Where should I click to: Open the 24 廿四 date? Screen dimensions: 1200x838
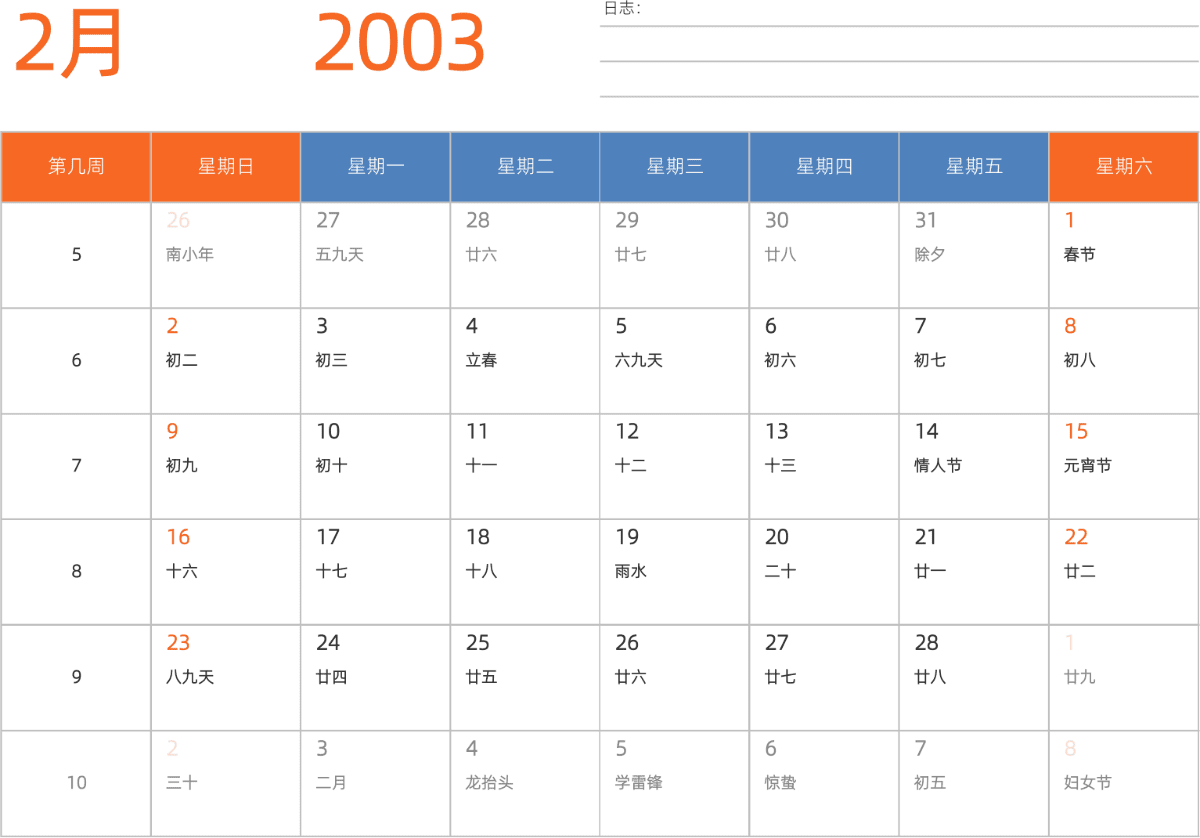(376, 678)
